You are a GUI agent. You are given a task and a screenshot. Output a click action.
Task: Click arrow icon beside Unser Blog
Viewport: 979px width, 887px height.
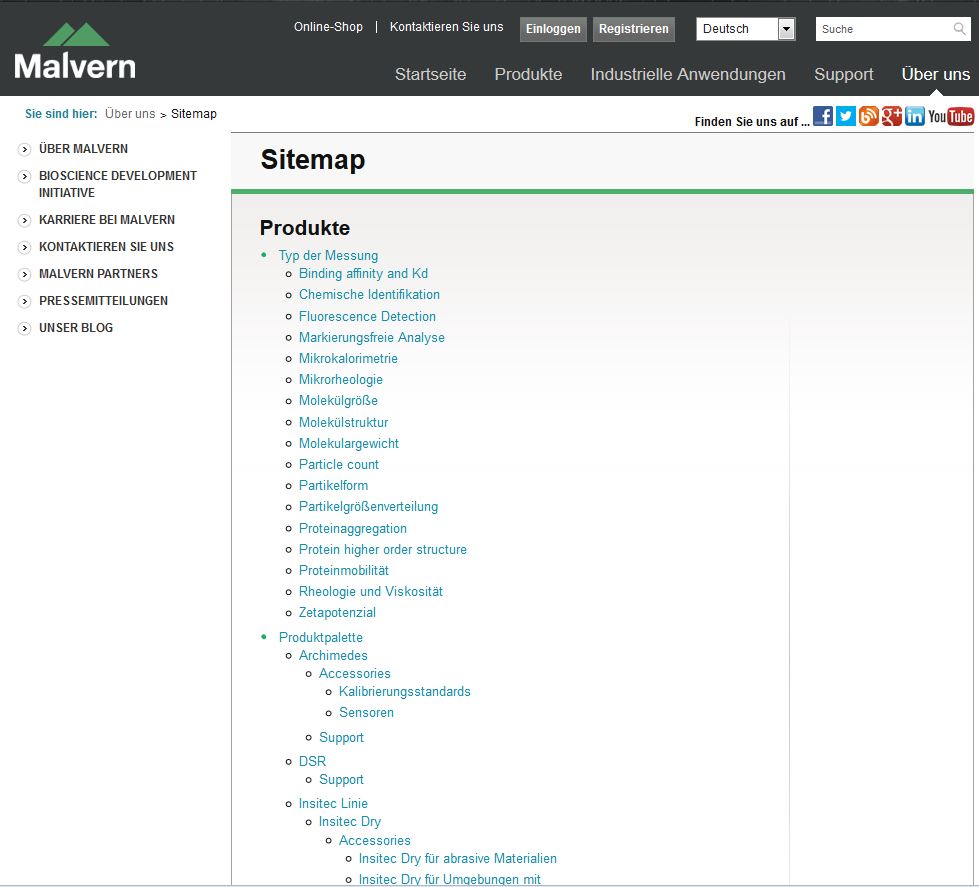click(24, 328)
